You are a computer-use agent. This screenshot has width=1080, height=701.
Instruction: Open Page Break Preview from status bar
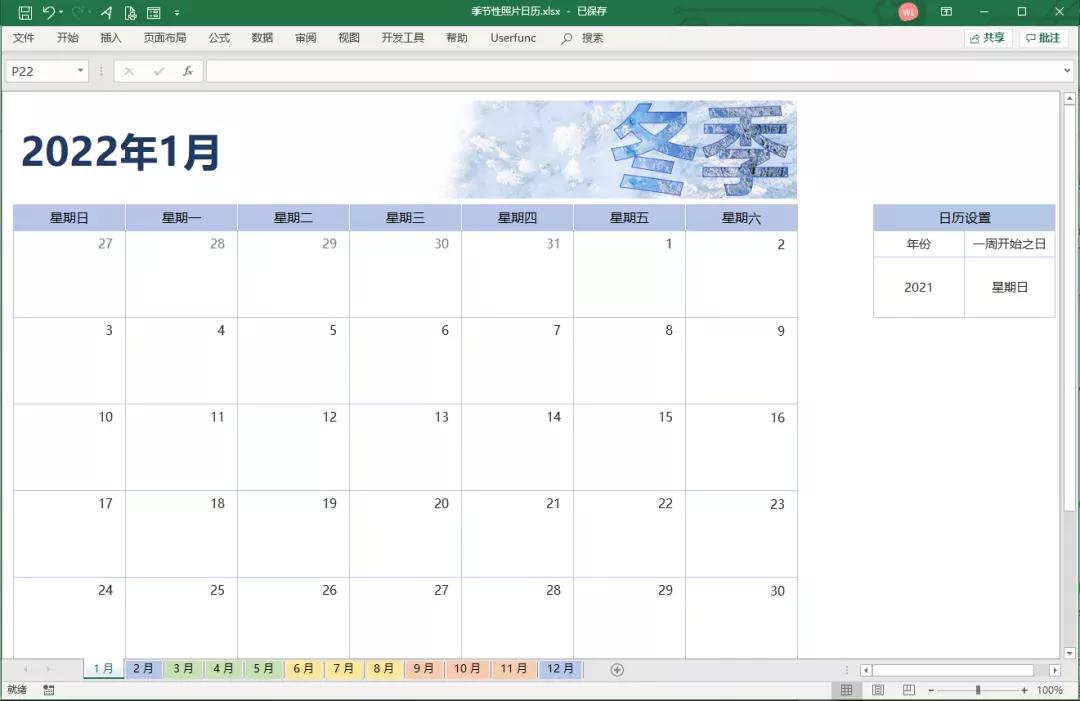point(908,689)
